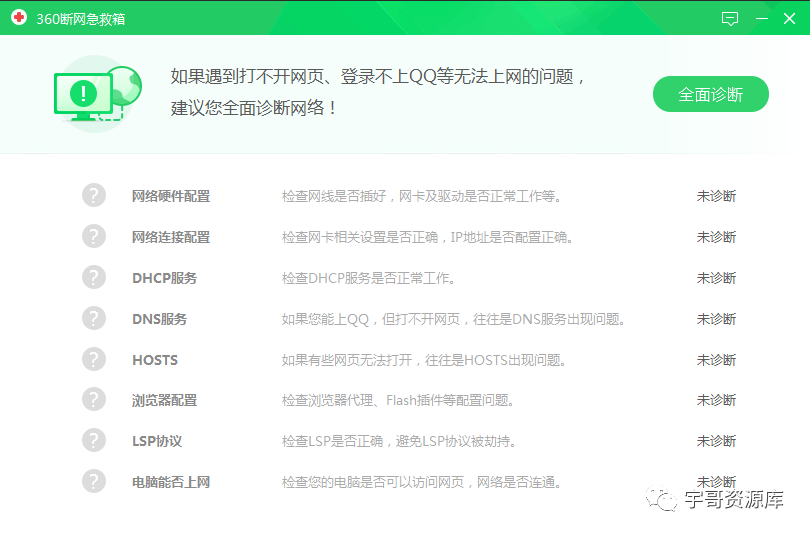810x535 pixels.
Task: Select the 浏览器配置 item label
Action: [x=164, y=400]
